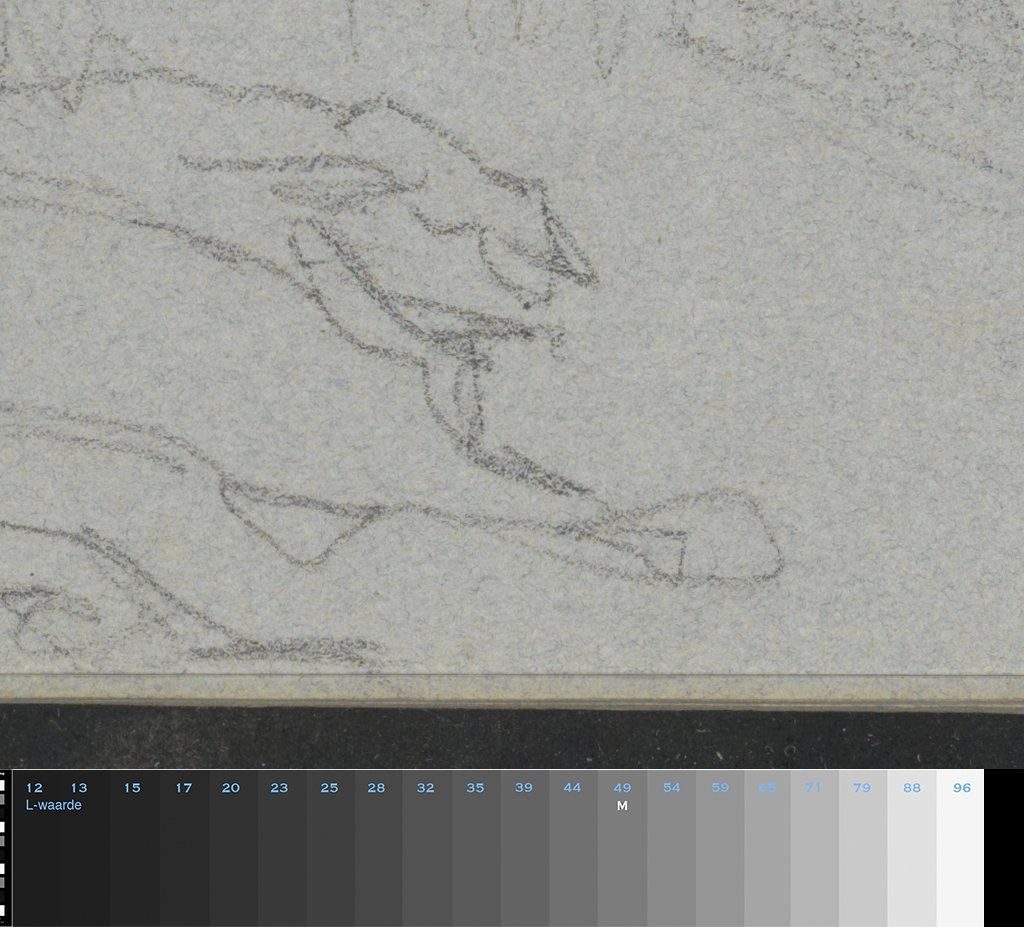Click the small dark dot in the sketch

point(524,300)
